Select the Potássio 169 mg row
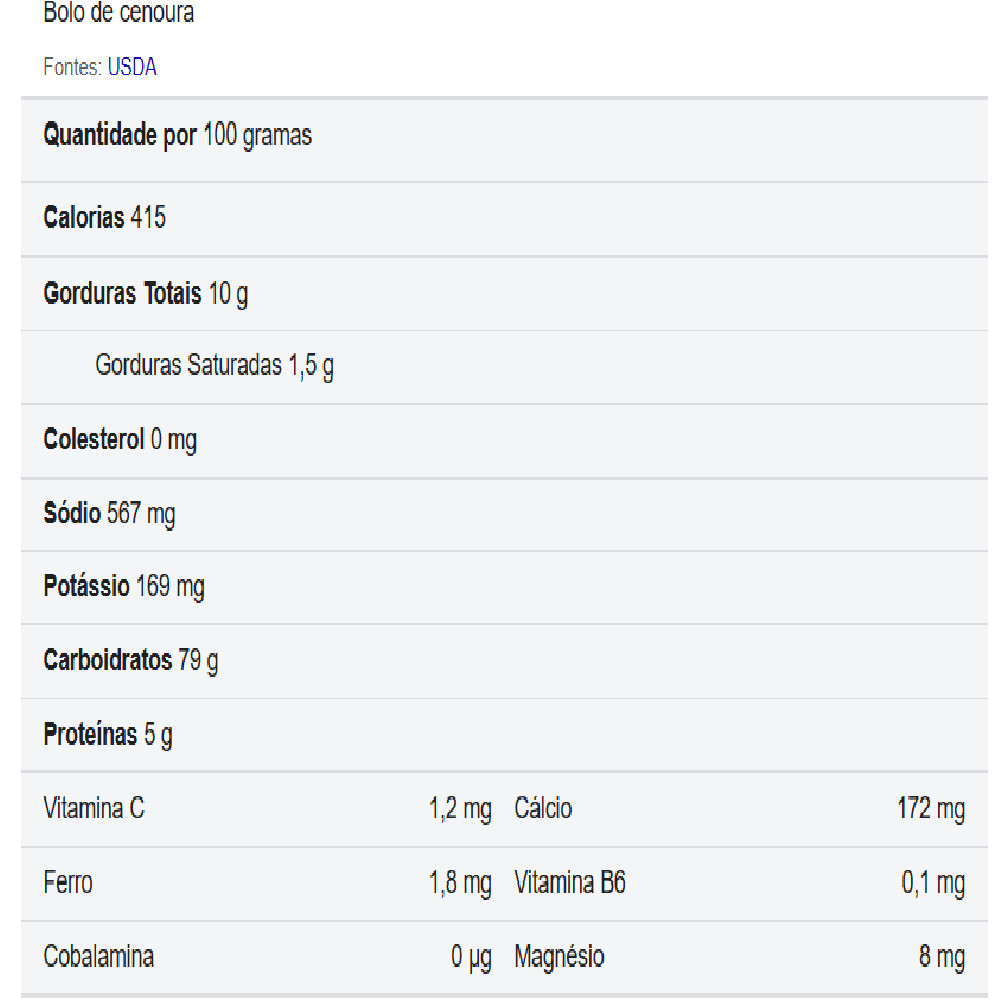This screenshot has height=1004, width=1004. click(x=124, y=586)
